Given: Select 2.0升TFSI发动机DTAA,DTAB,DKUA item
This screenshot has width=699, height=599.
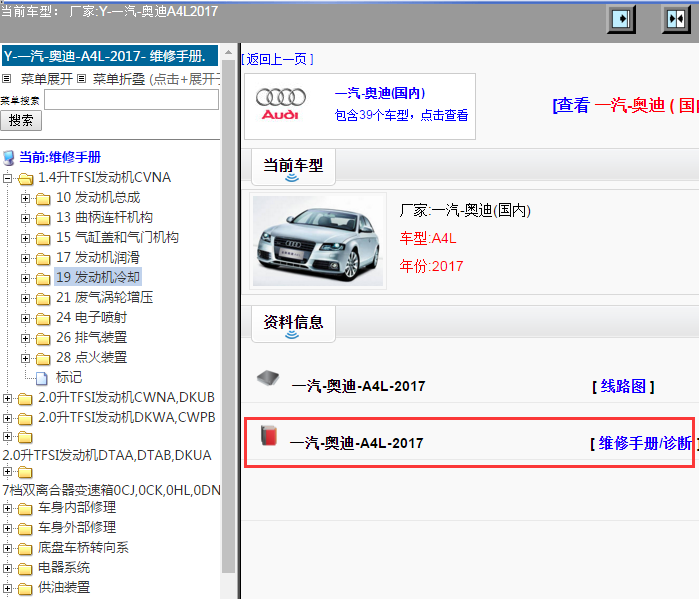Looking at the screenshot, I should pos(107,455).
